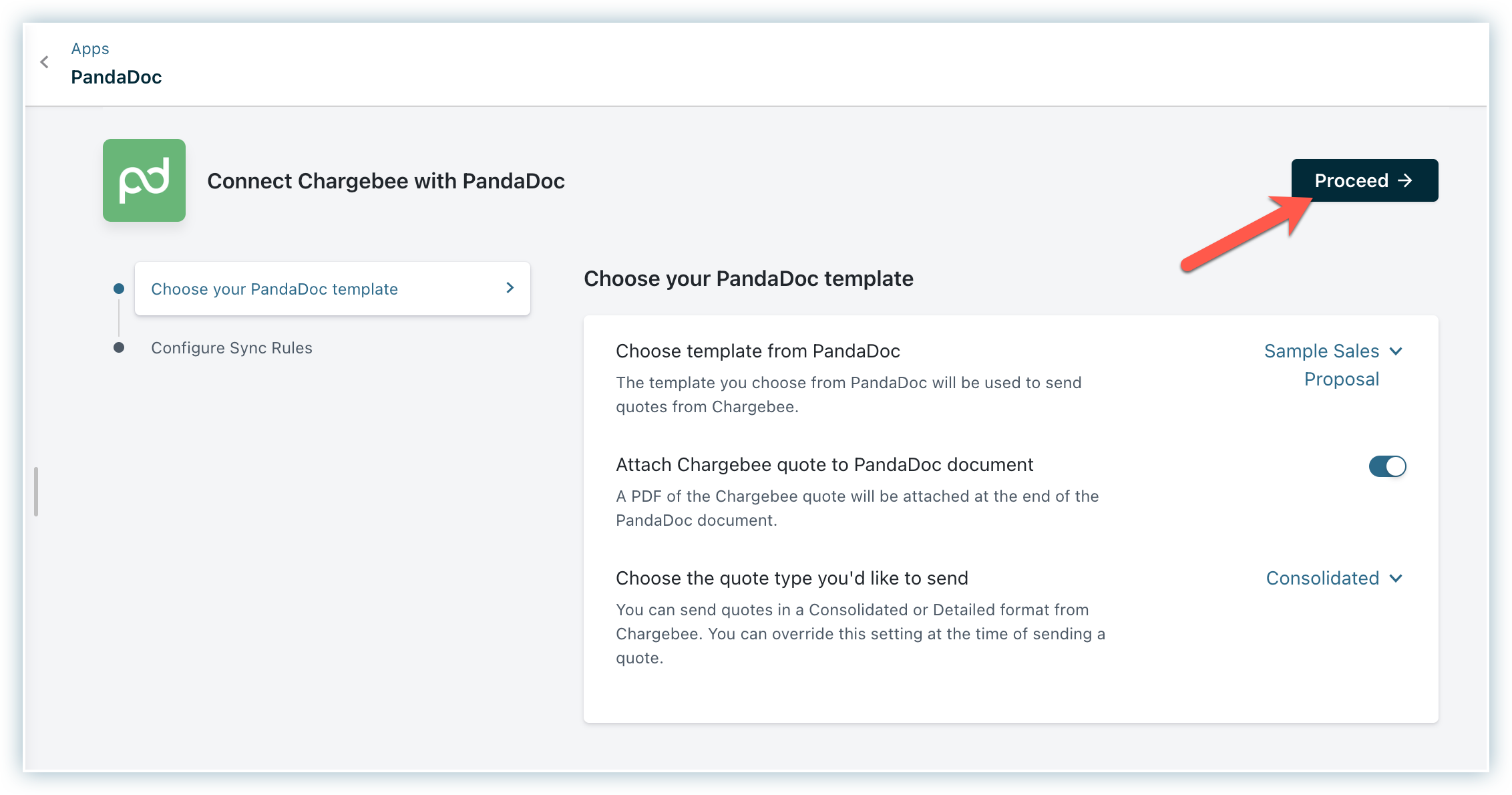Toggle Attach Chargebee quote switch
This screenshot has width=1512, height=795.
click(1387, 466)
